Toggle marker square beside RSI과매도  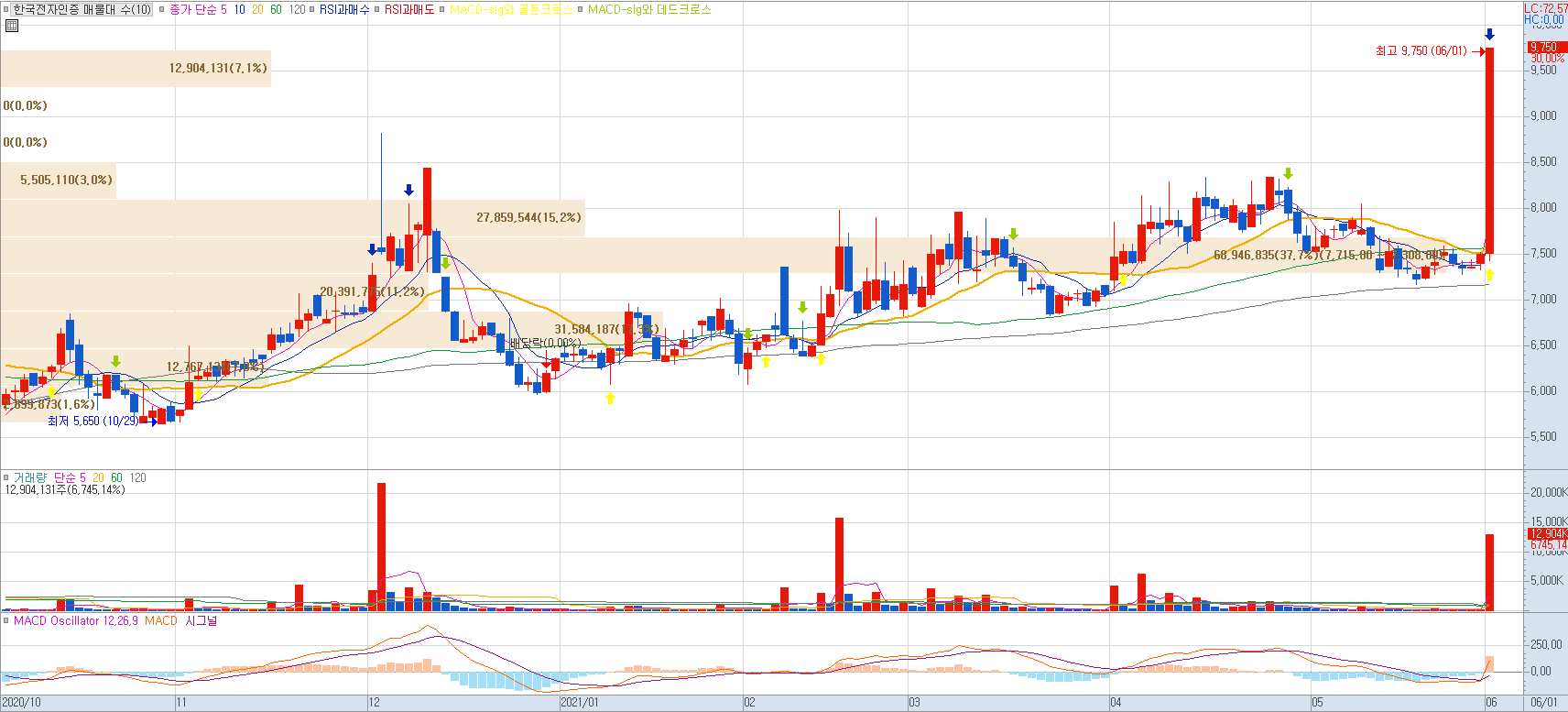[x=377, y=10]
